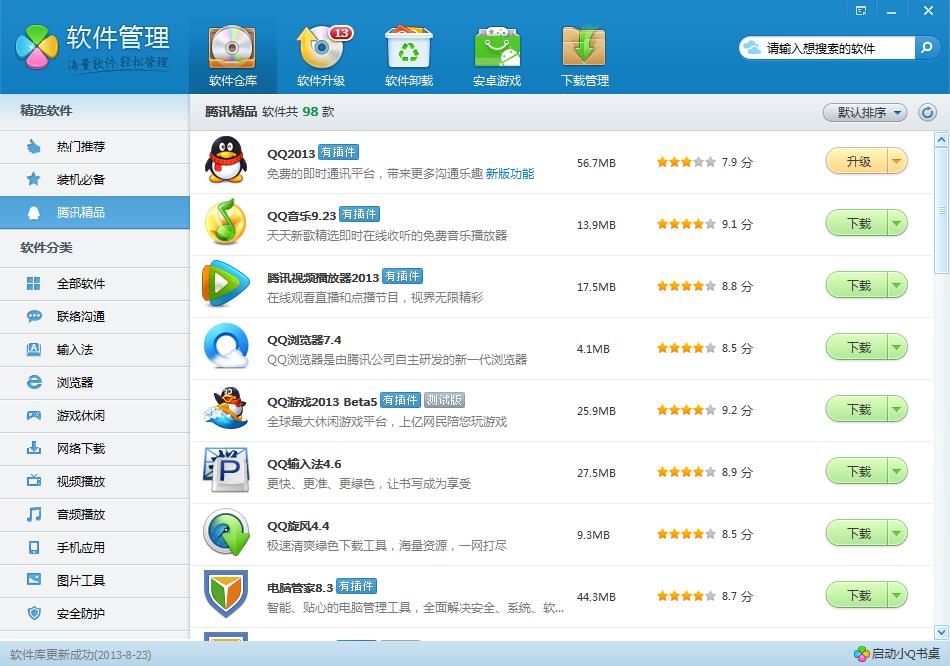Open the 安全防护 category

pos(95,614)
